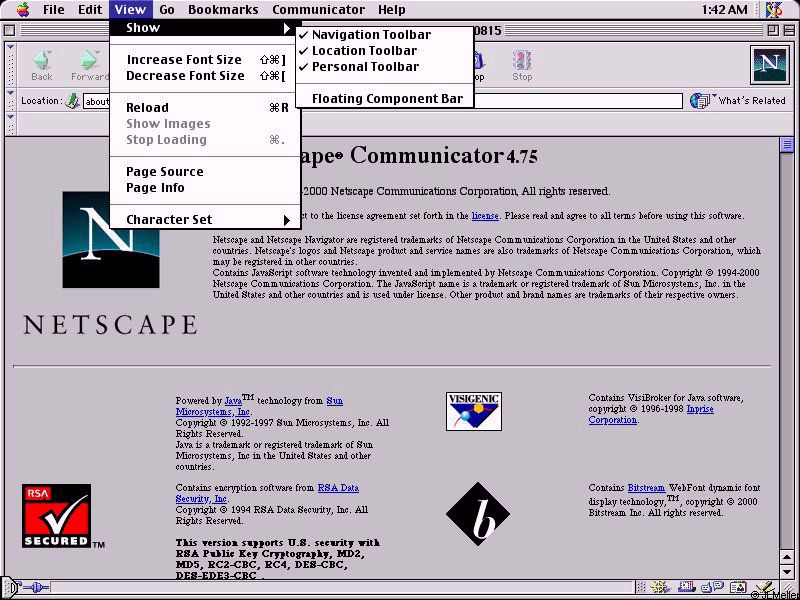Viewport: 800px width, 600px height.
Task: Click the component bar grip handle
Action: [x=641, y=587]
